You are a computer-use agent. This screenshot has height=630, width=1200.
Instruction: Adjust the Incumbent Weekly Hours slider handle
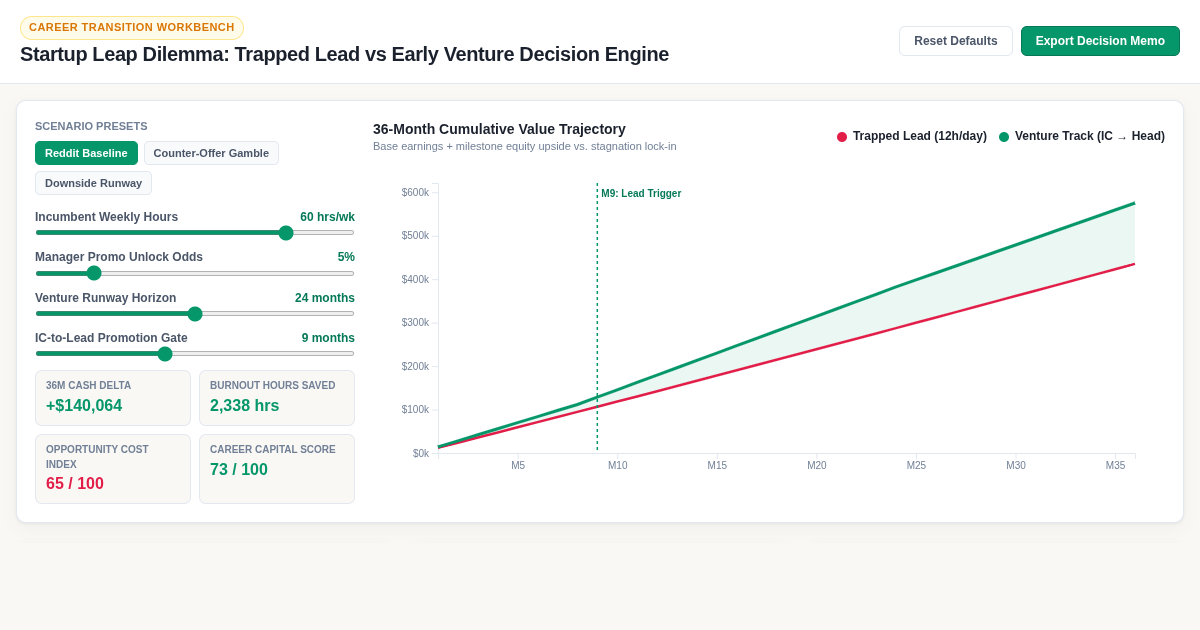tap(286, 233)
